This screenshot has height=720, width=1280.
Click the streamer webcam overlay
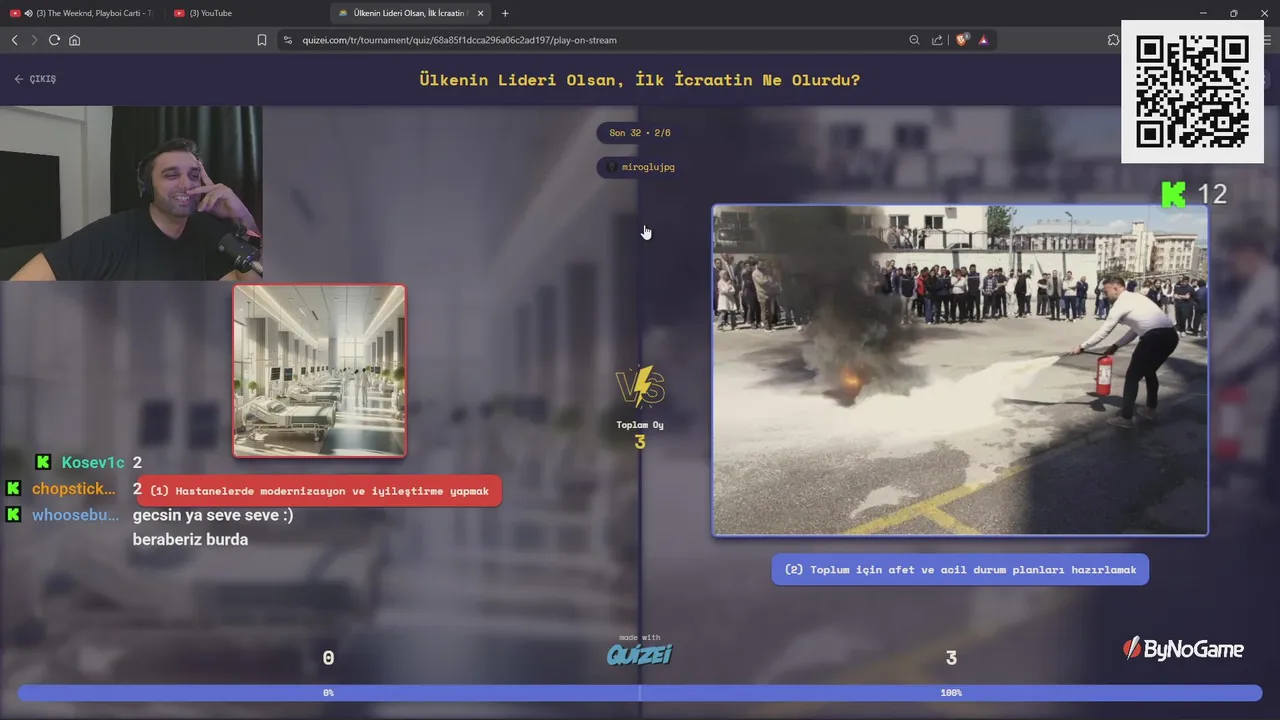click(131, 193)
